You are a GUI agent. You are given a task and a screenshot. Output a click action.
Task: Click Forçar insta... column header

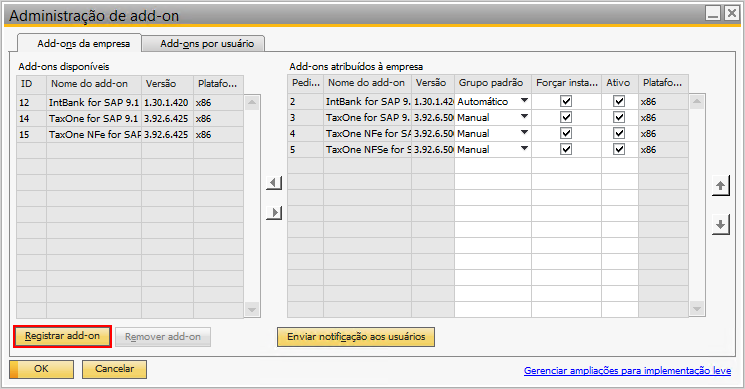click(x=566, y=83)
